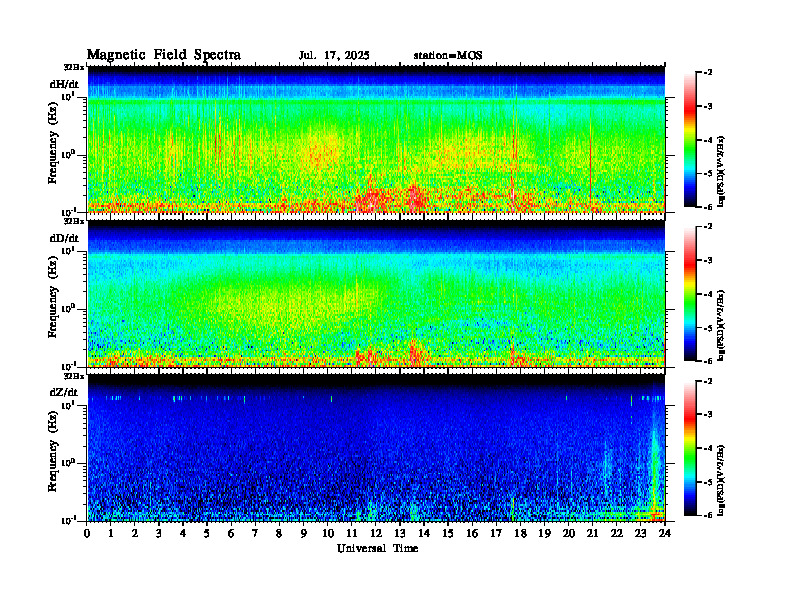Click the log(PSD) label beside dD/dt color bar

[x=722, y=325]
